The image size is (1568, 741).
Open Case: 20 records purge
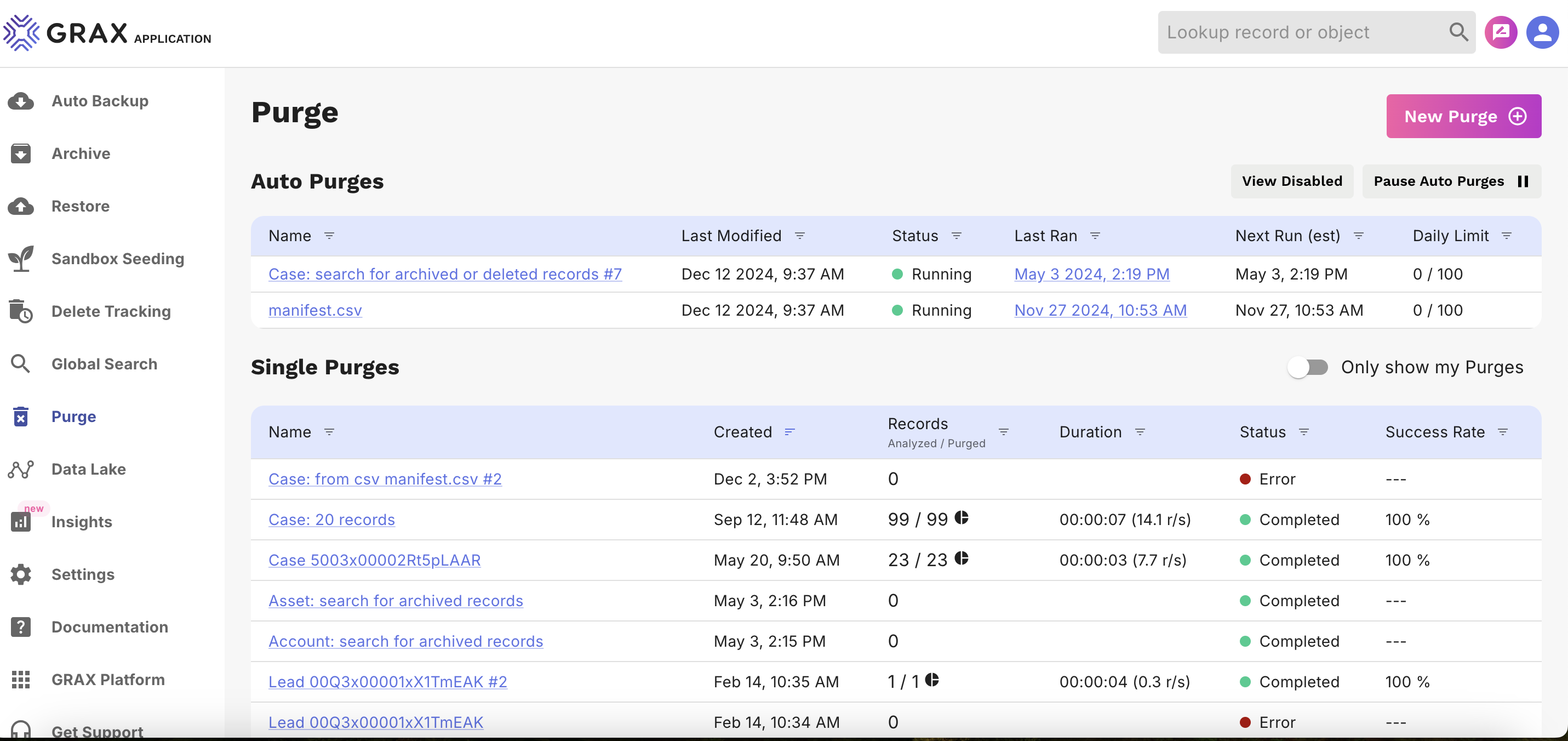[332, 520]
